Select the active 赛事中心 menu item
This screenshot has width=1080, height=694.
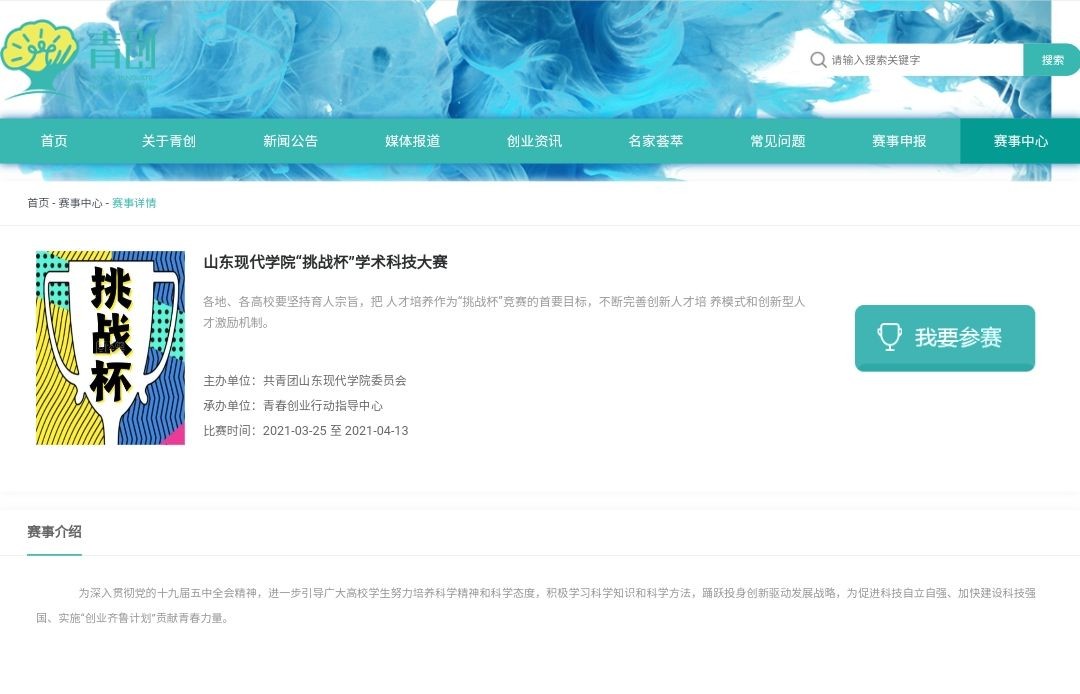(x=1020, y=141)
